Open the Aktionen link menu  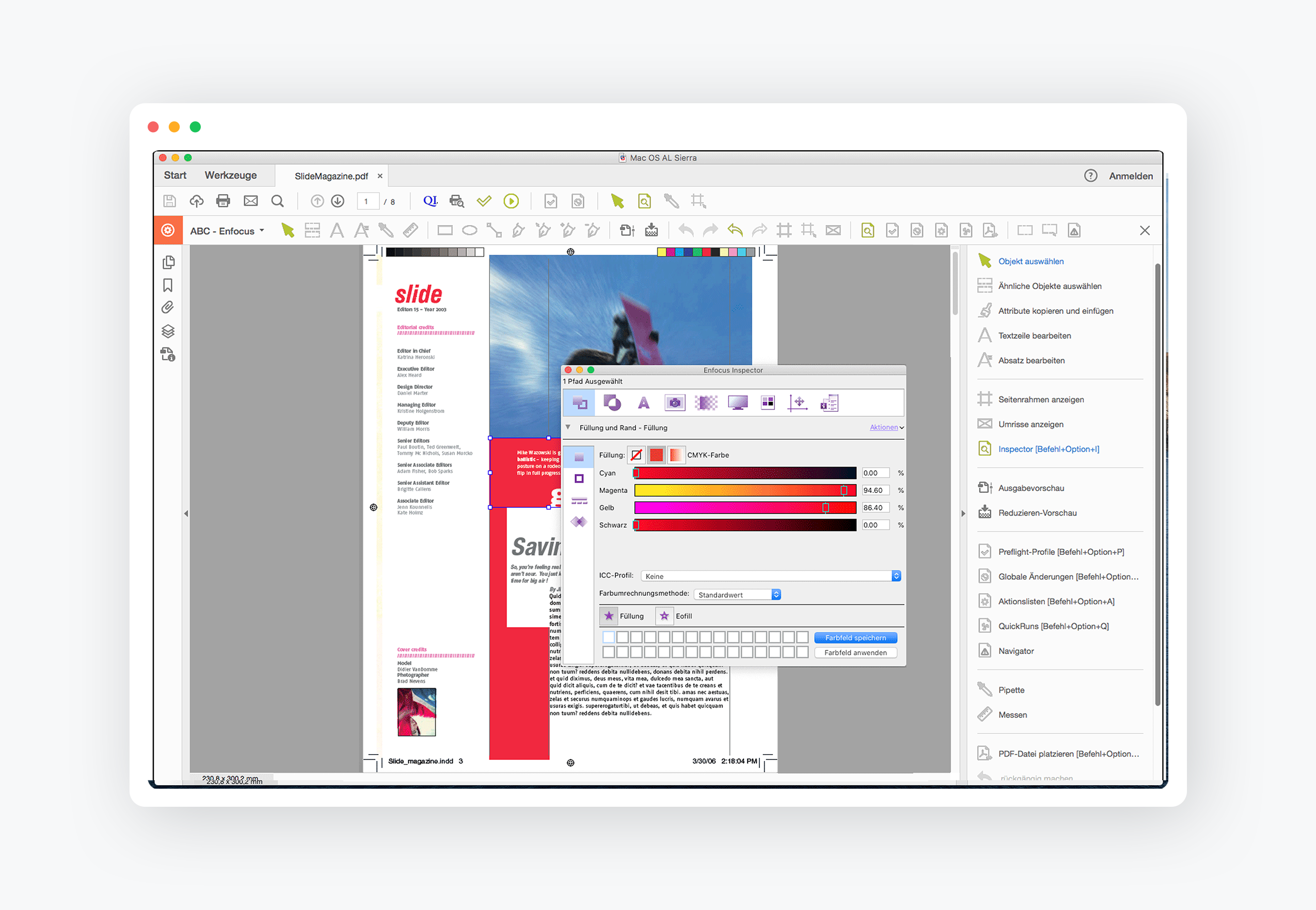point(884,427)
